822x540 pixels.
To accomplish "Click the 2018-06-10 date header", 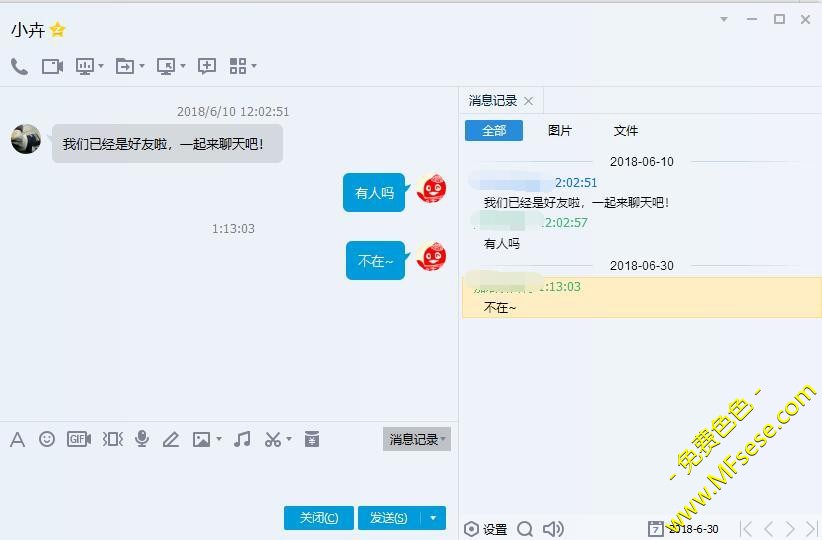I will coord(642,161).
